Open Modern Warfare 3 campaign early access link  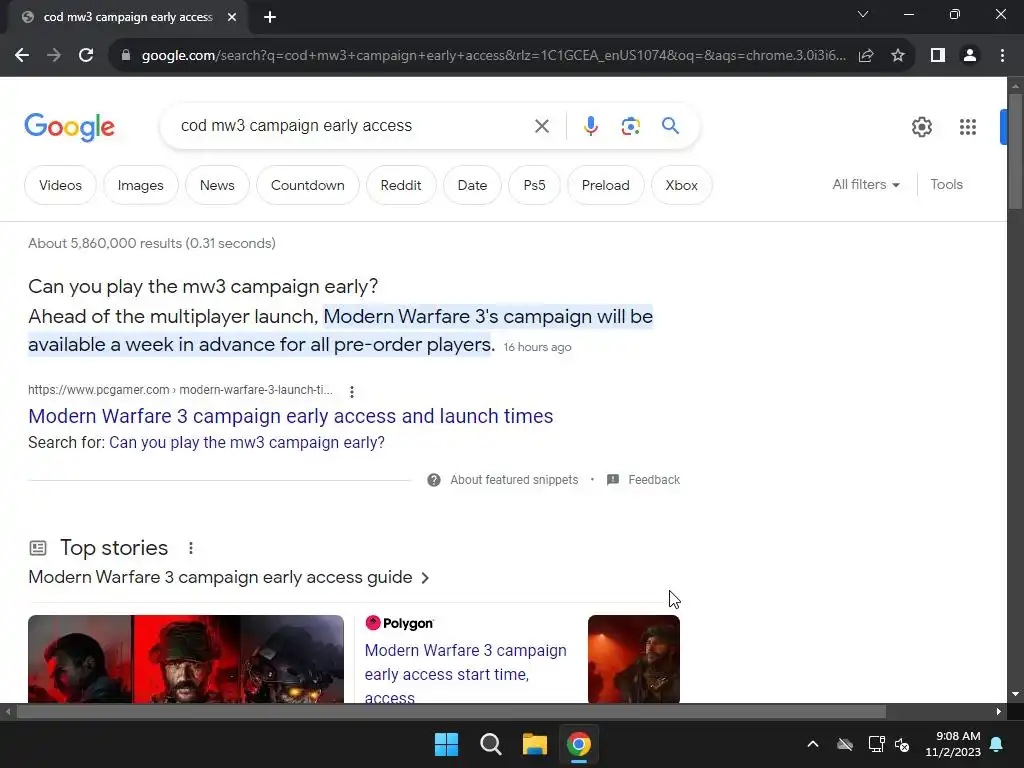(291, 416)
